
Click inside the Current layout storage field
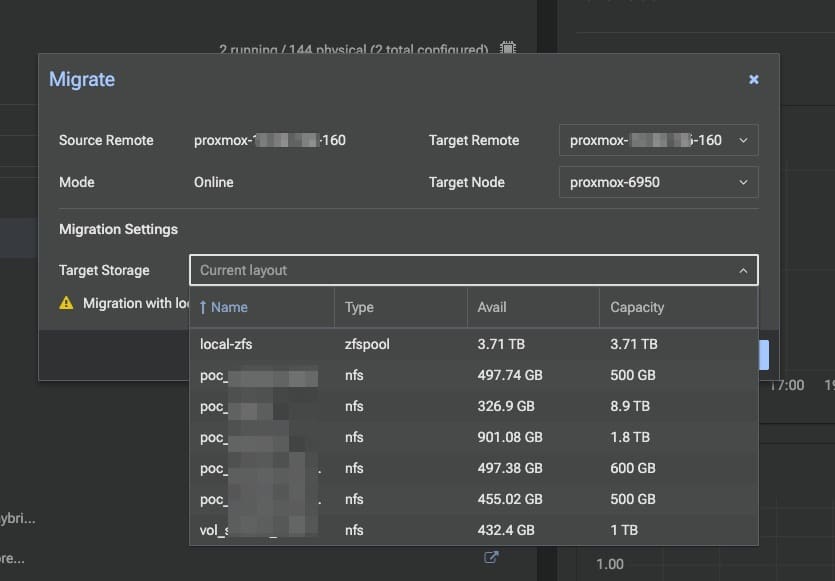pos(400,270)
